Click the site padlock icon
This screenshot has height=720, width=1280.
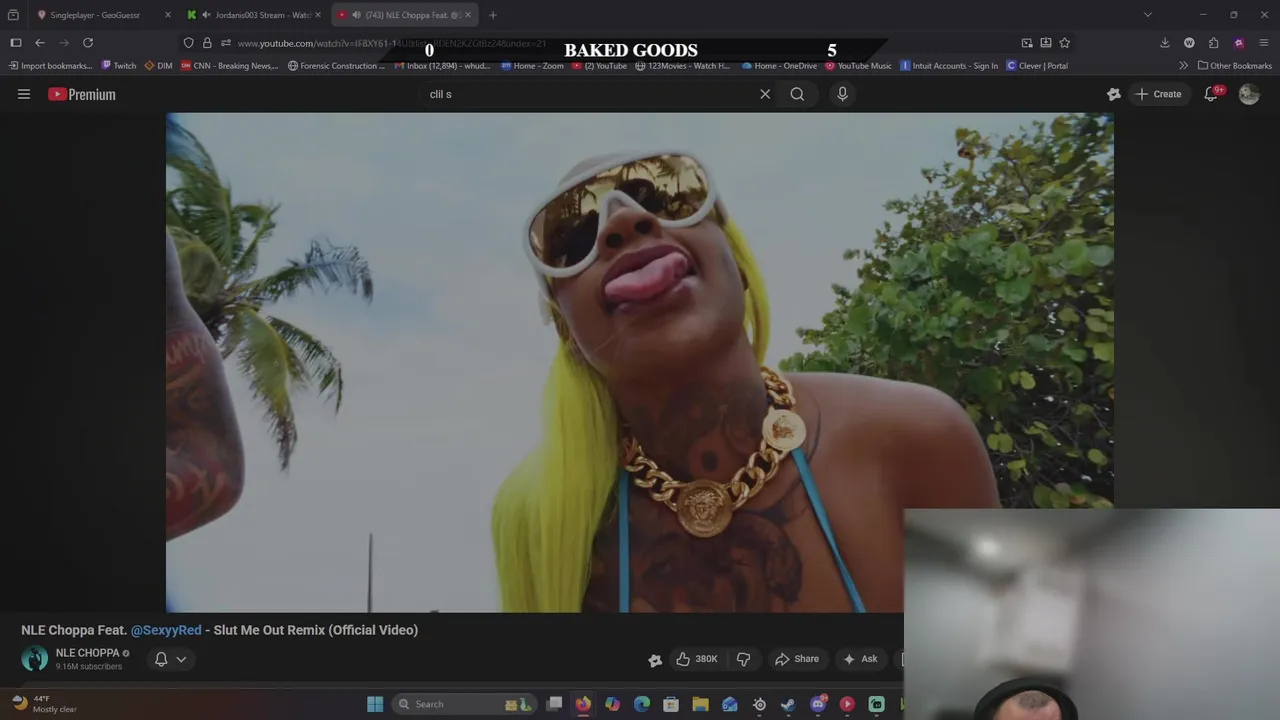(x=207, y=43)
